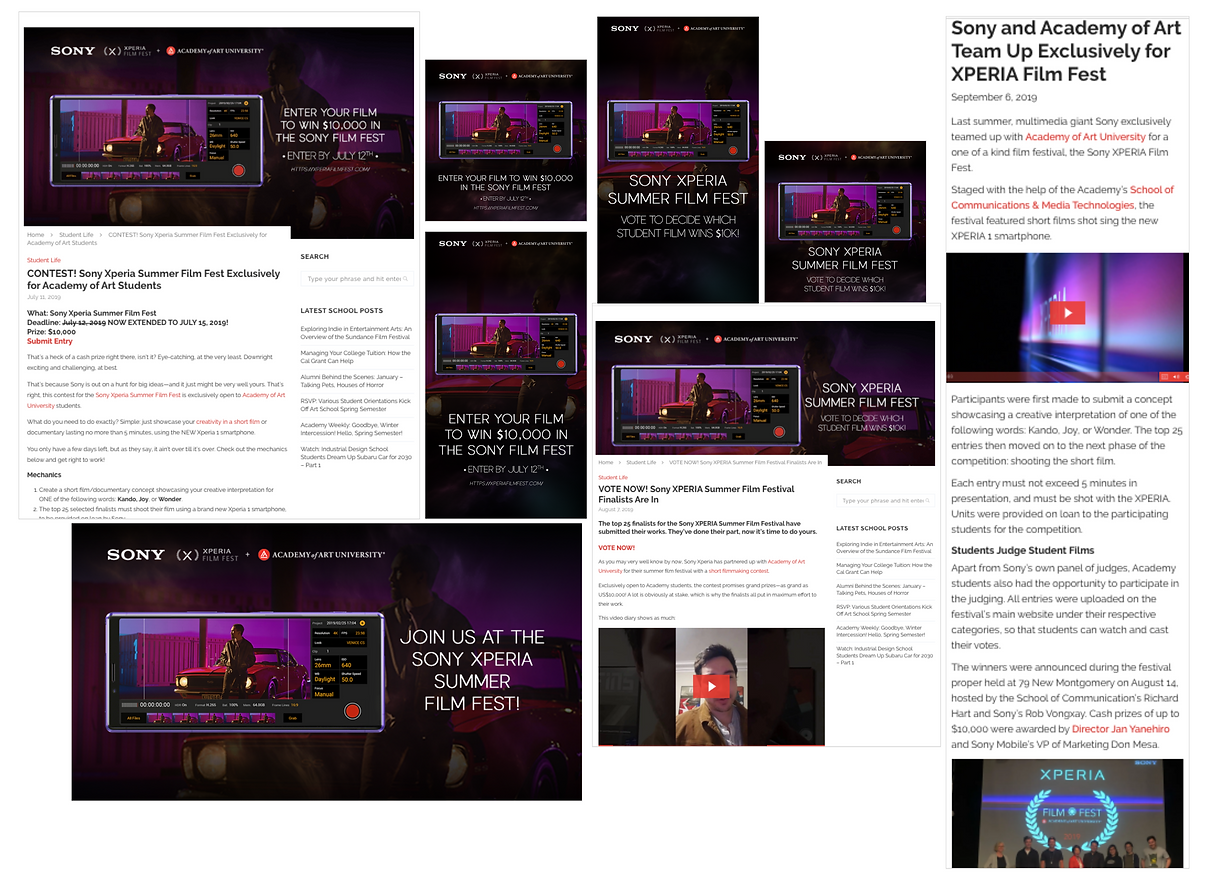This screenshot has height=880, width=1208.
Task: Click the video progress bar in the XPERIA article player
Action: [x=1052, y=376]
